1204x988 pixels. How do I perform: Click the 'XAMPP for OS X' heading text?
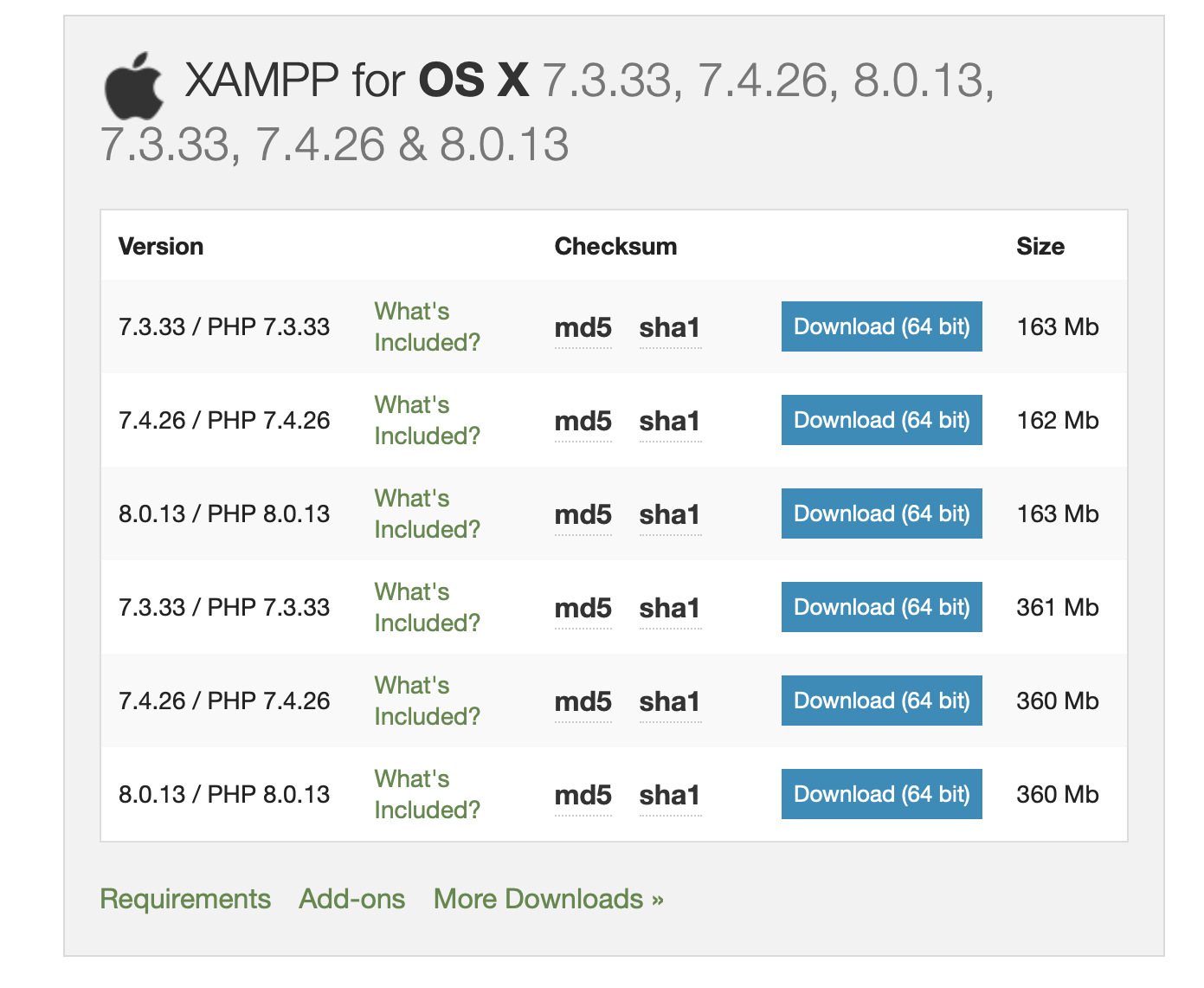click(x=357, y=81)
